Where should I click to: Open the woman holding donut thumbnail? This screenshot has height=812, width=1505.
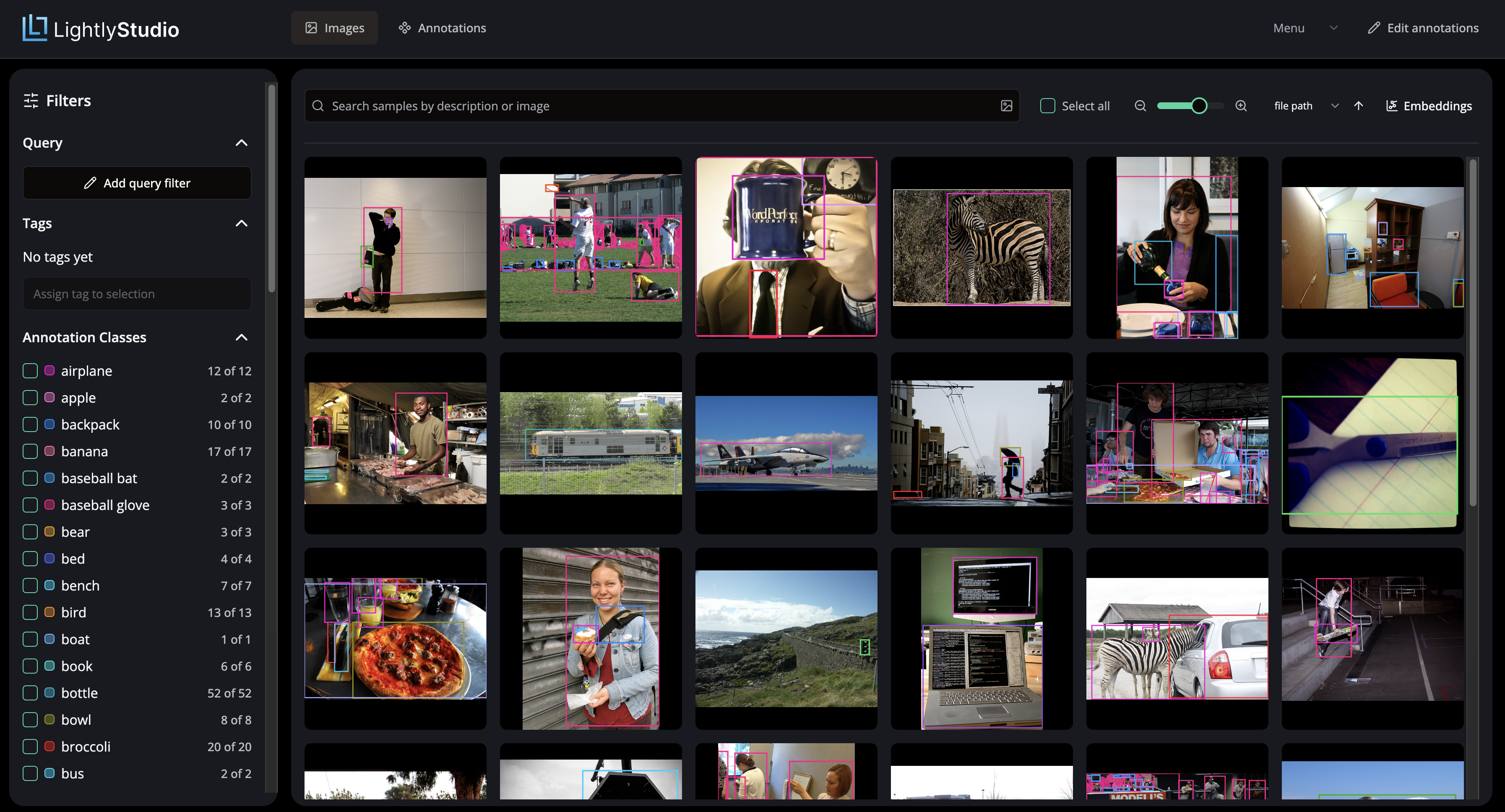[591, 638]
